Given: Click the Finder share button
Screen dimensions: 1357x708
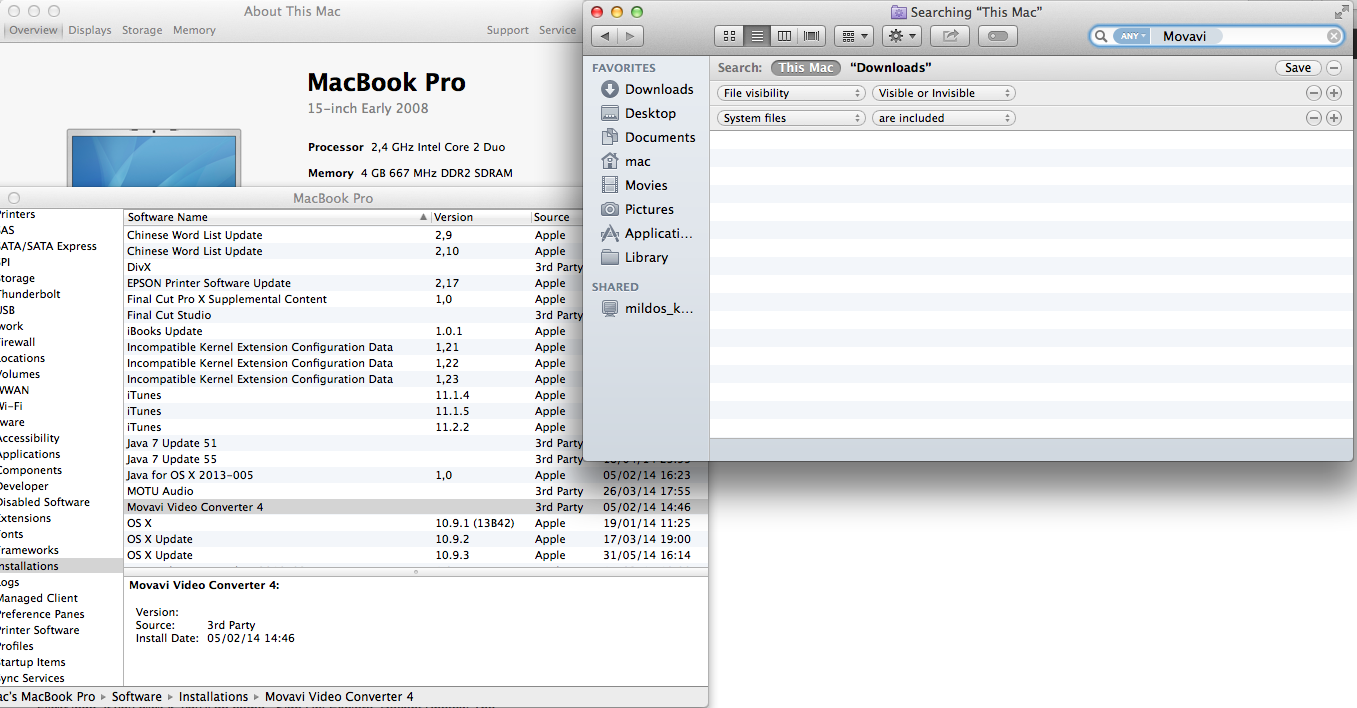Looking at the screenshot, I should [949, 36].
